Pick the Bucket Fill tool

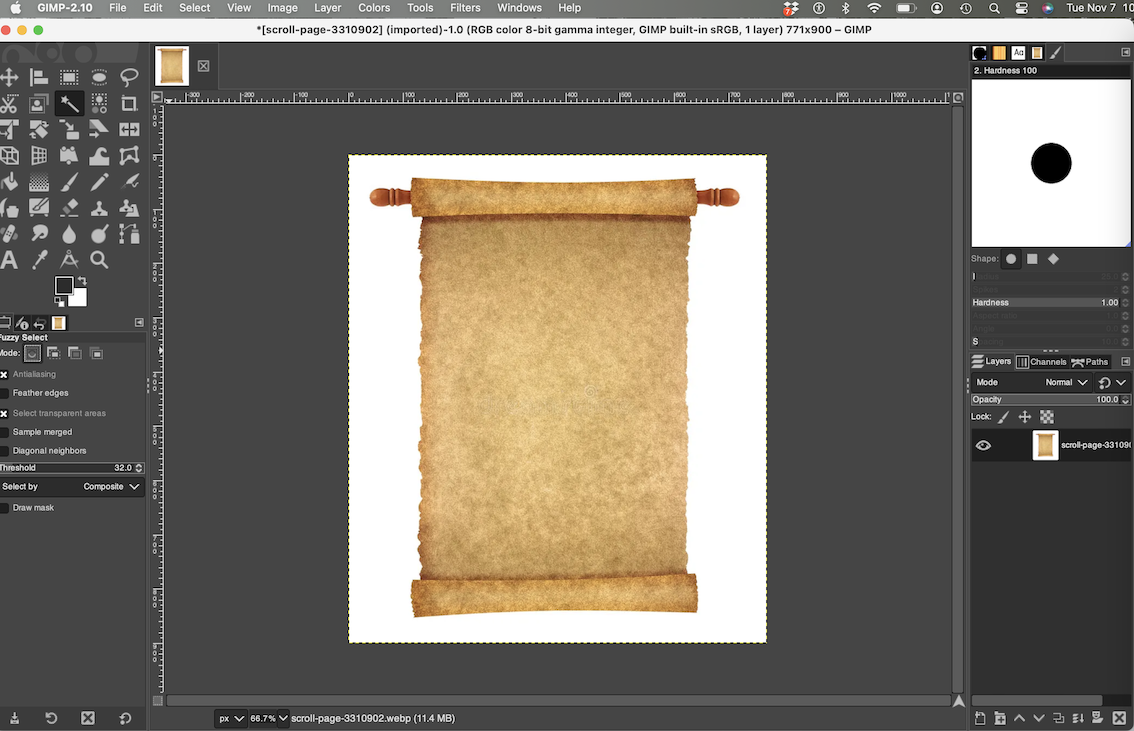click(x=9, y=182)
